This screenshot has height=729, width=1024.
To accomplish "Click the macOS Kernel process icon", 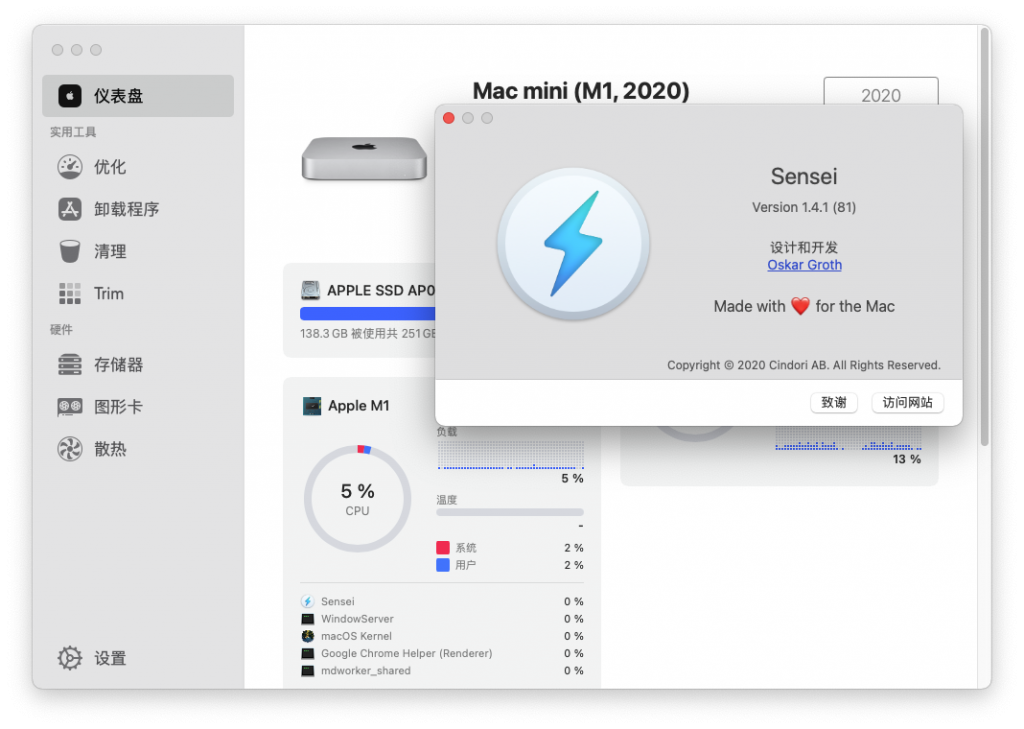I will [308, 636].
